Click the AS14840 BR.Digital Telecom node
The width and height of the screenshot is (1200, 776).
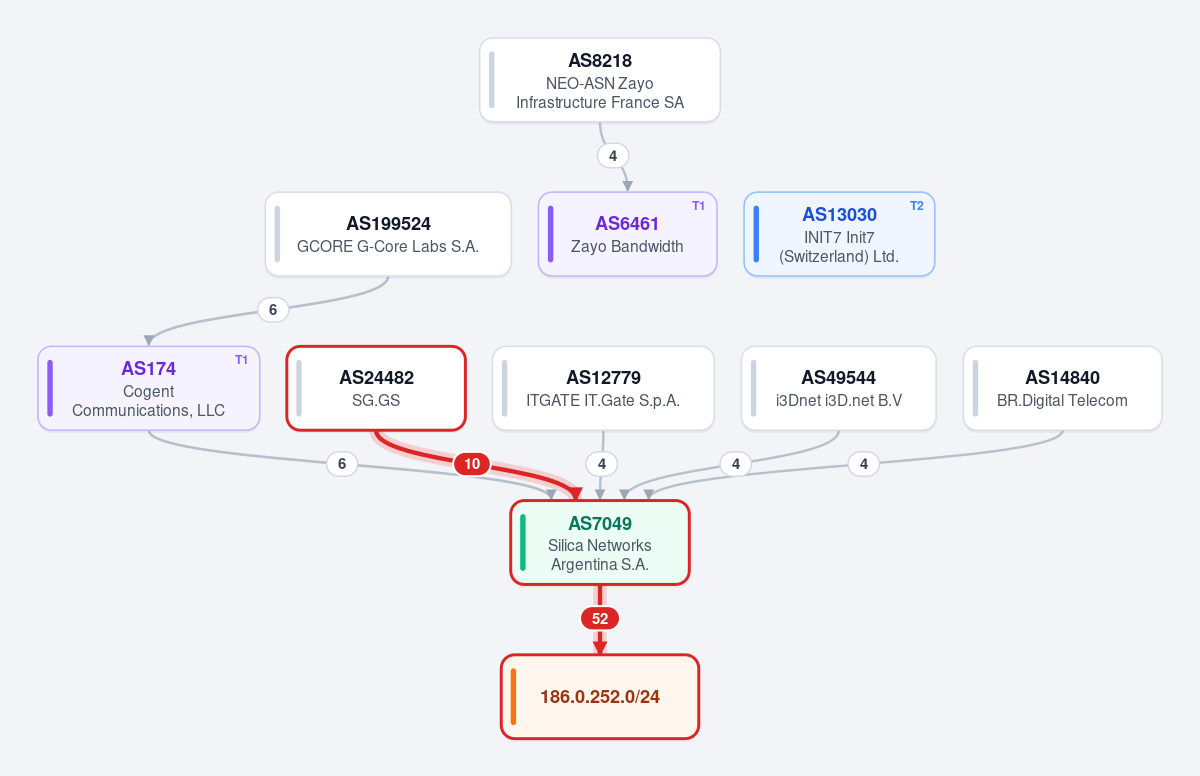click(x=1062, y=388)
